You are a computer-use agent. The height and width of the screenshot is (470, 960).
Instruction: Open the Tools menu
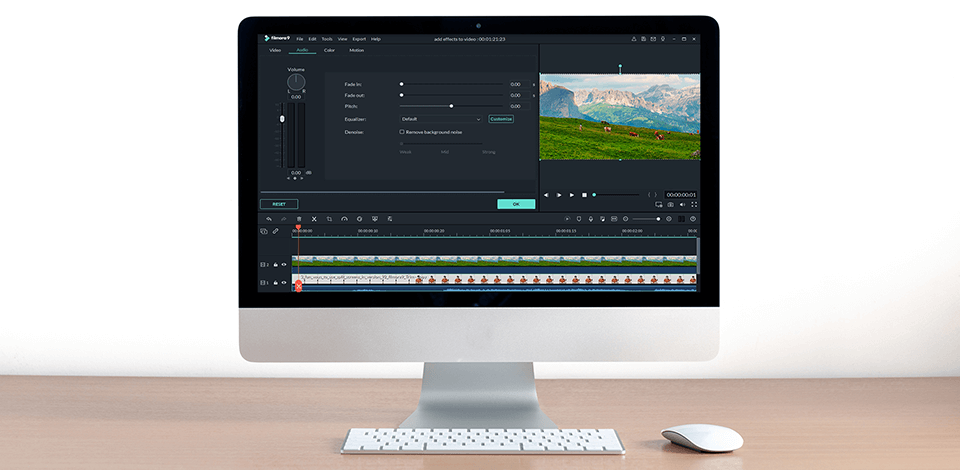(x=327, y=39)
